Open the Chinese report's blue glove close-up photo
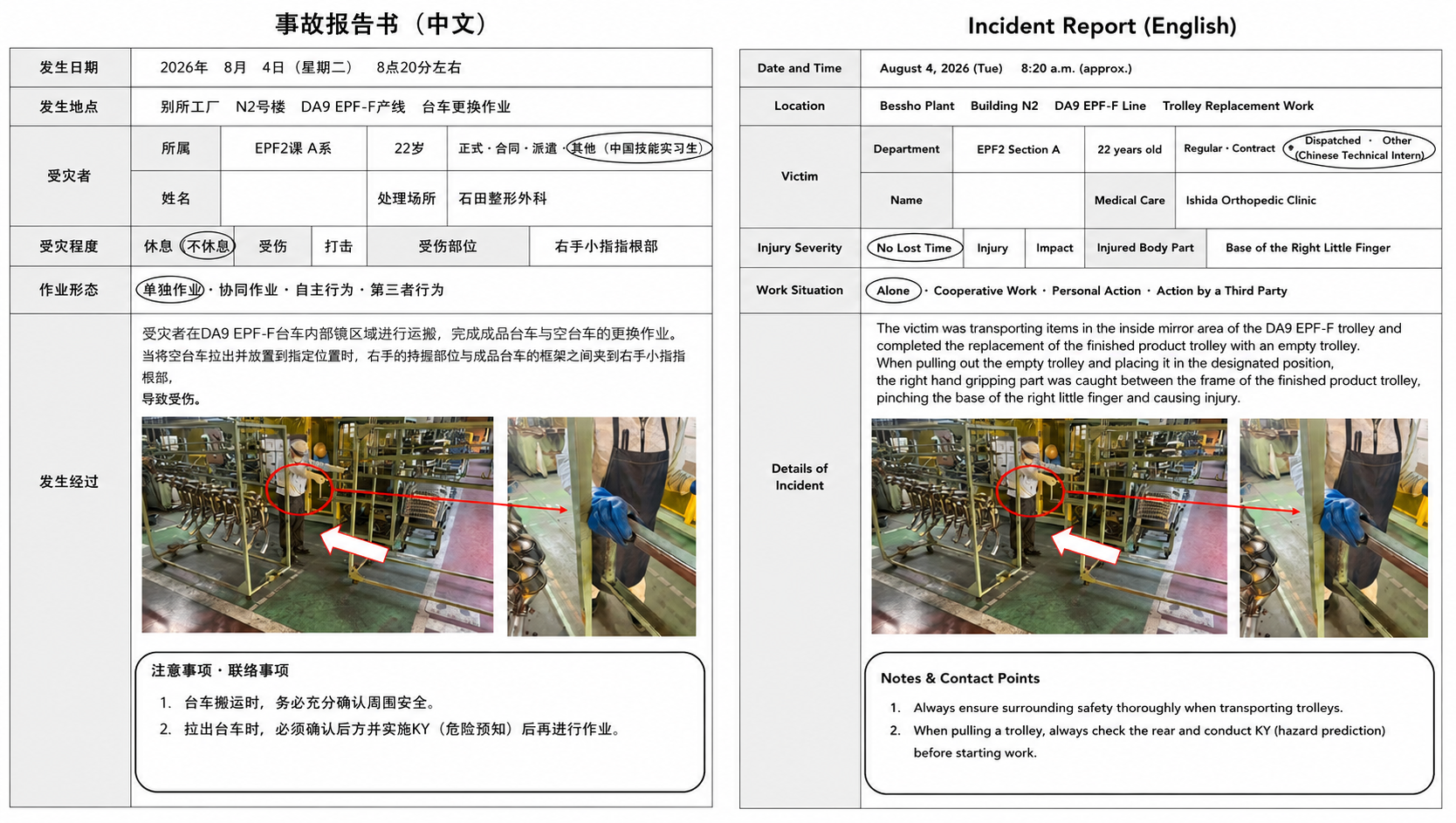The width and height of the screenshot is (1456, 823). pos(601,526)
